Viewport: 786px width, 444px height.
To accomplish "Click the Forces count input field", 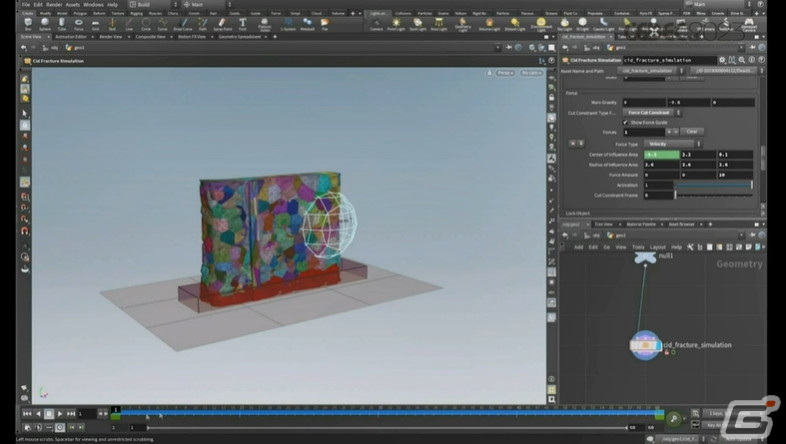I will pos(644,132).
